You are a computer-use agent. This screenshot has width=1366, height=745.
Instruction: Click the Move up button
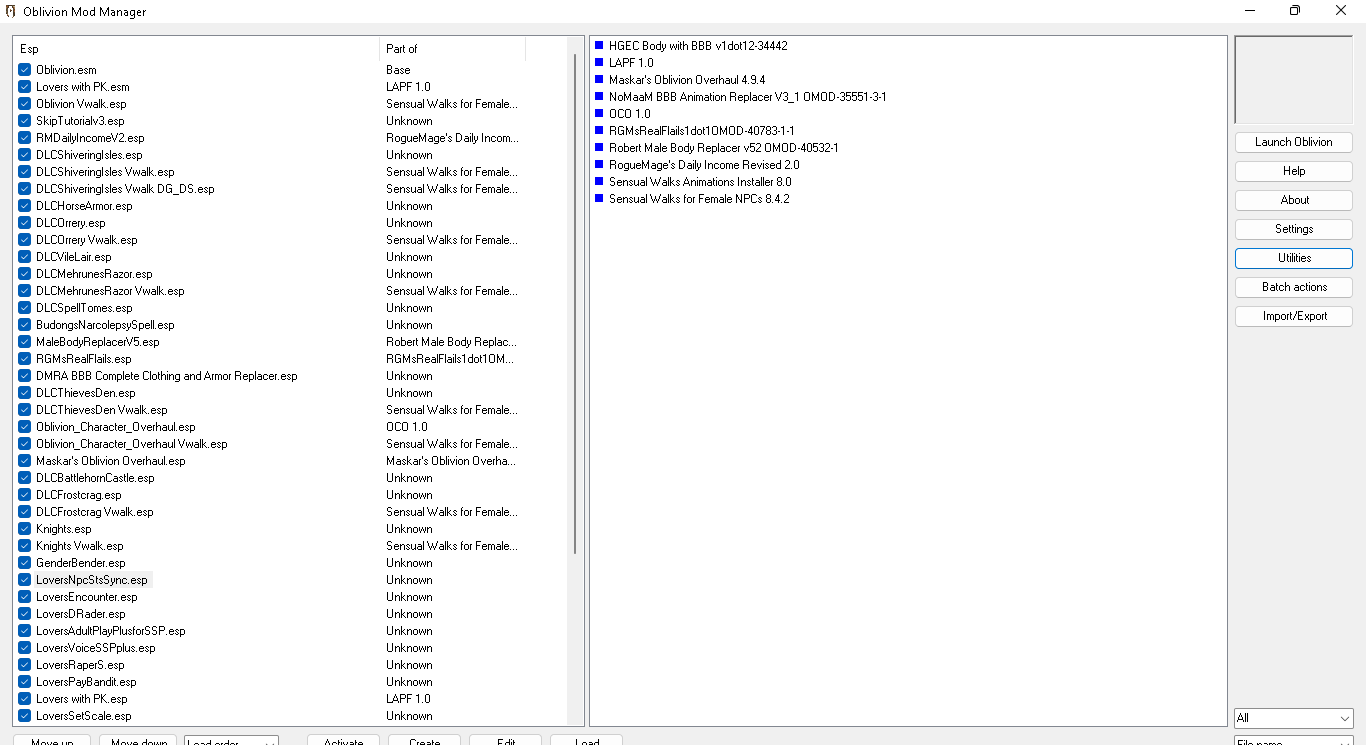click(x=52, y=740)
